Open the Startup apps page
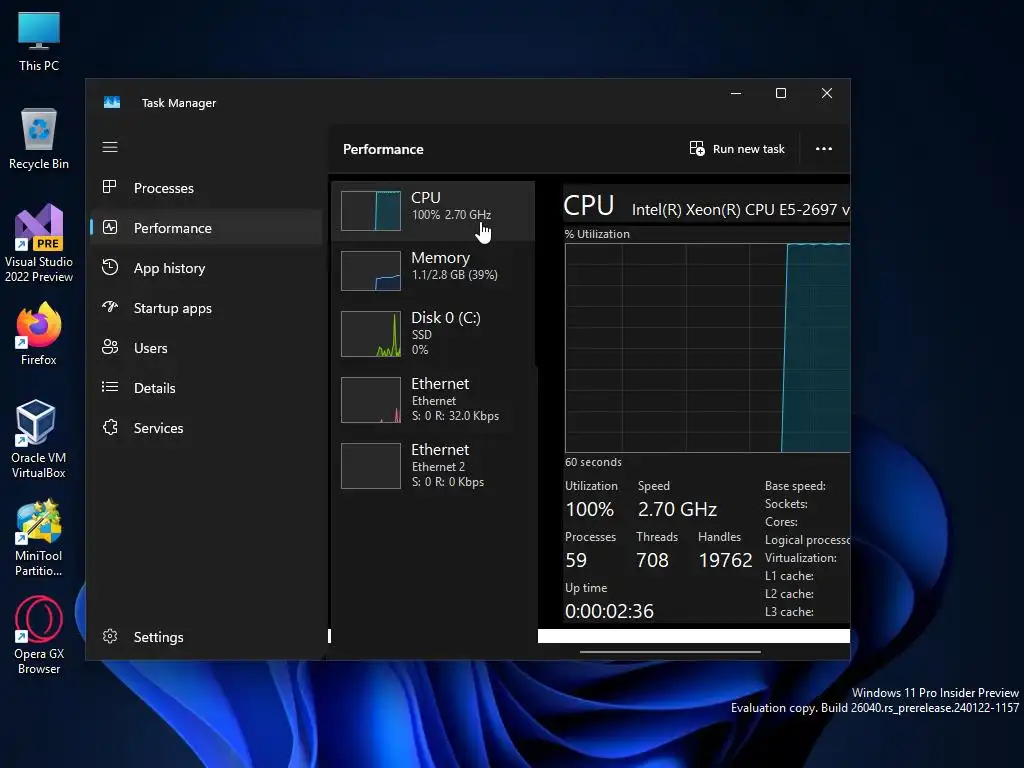 [206, 308]
